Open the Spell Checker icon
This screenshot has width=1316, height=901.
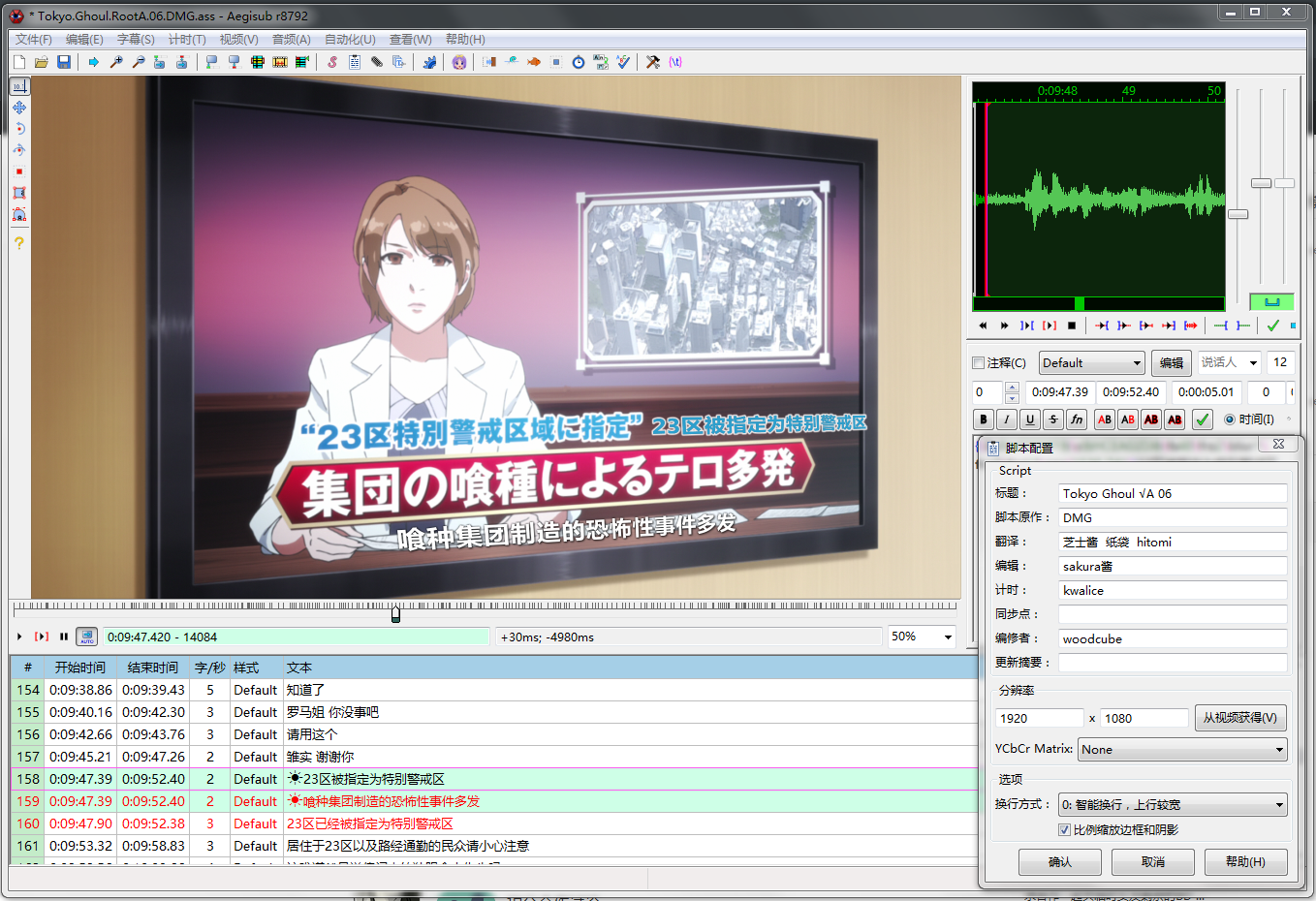[623, 62]
